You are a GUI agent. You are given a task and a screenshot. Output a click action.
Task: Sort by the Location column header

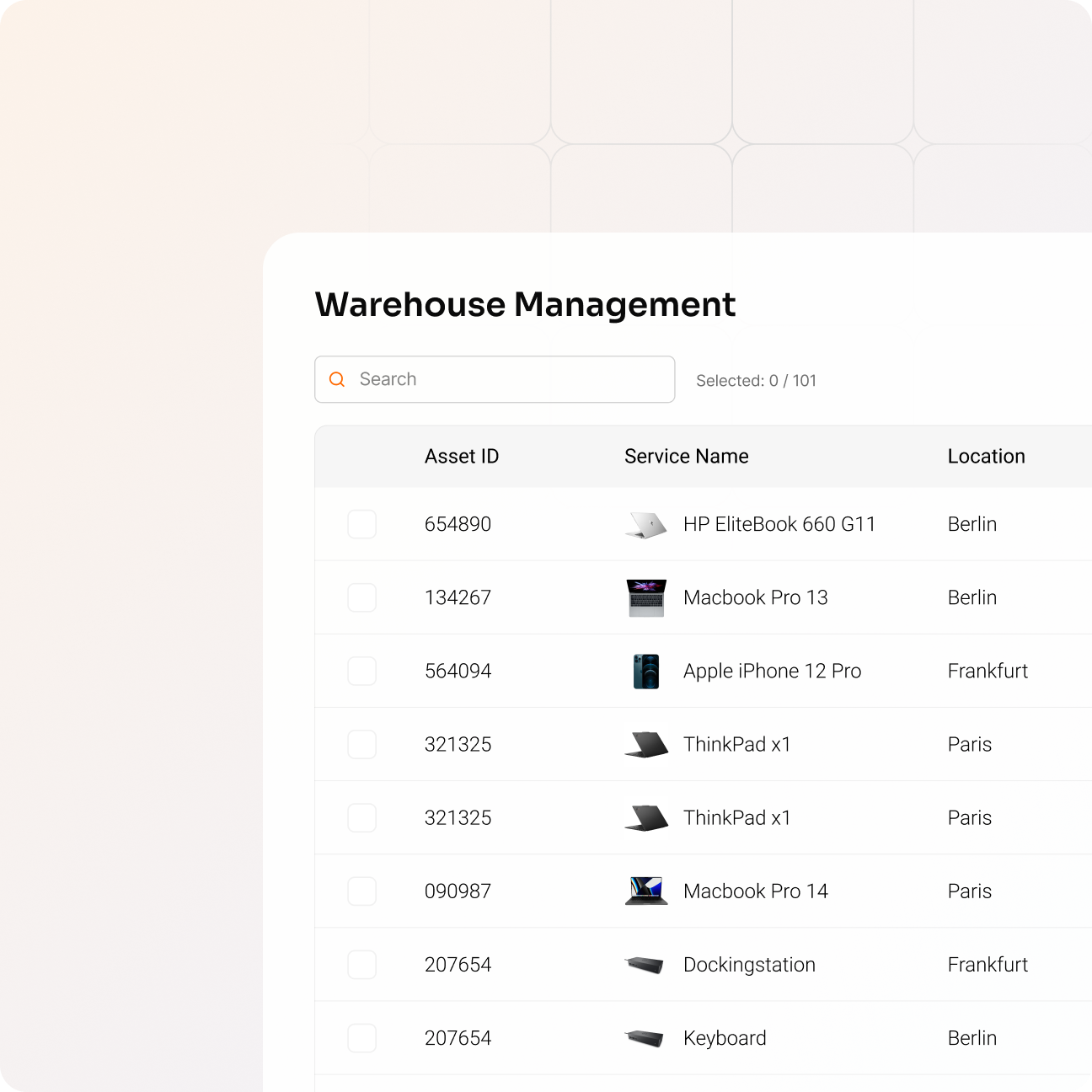(x=987, y=457)
